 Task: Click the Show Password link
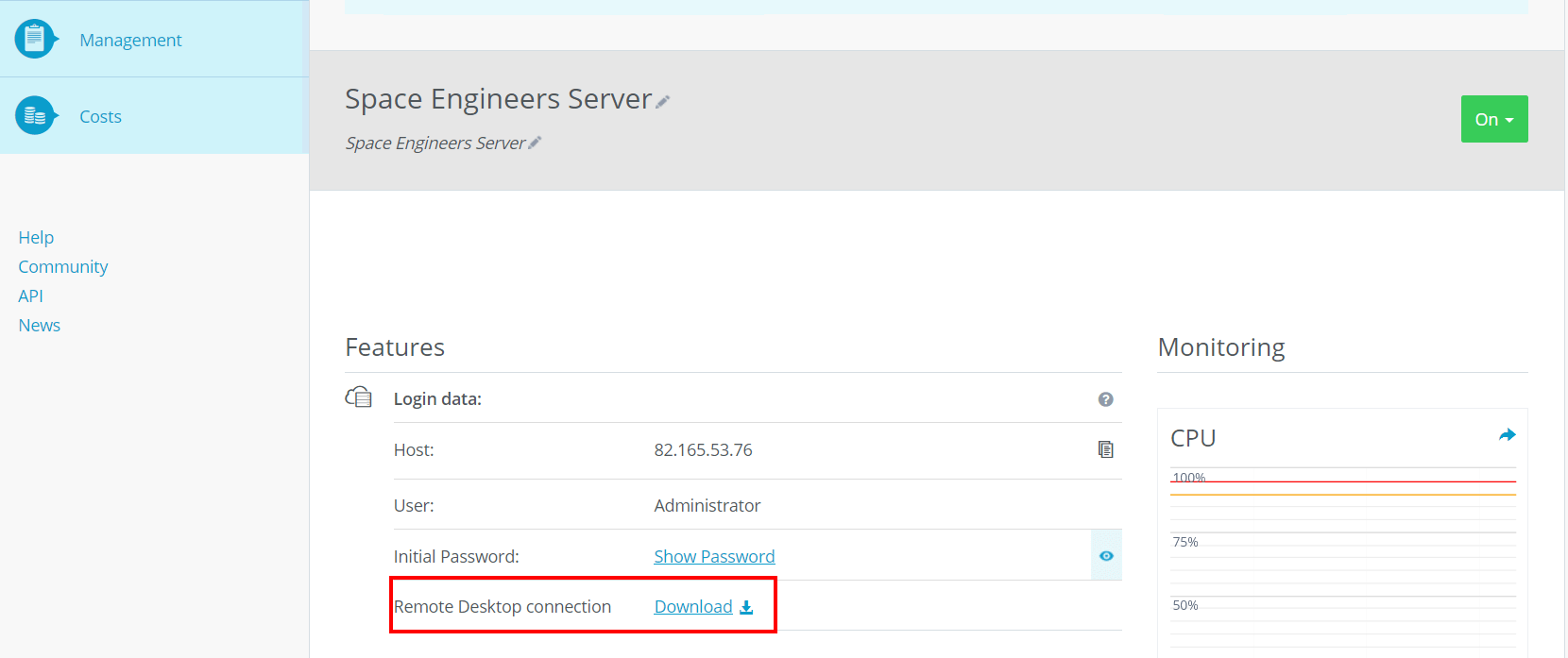pyautogui.click(x=714, y=556)
